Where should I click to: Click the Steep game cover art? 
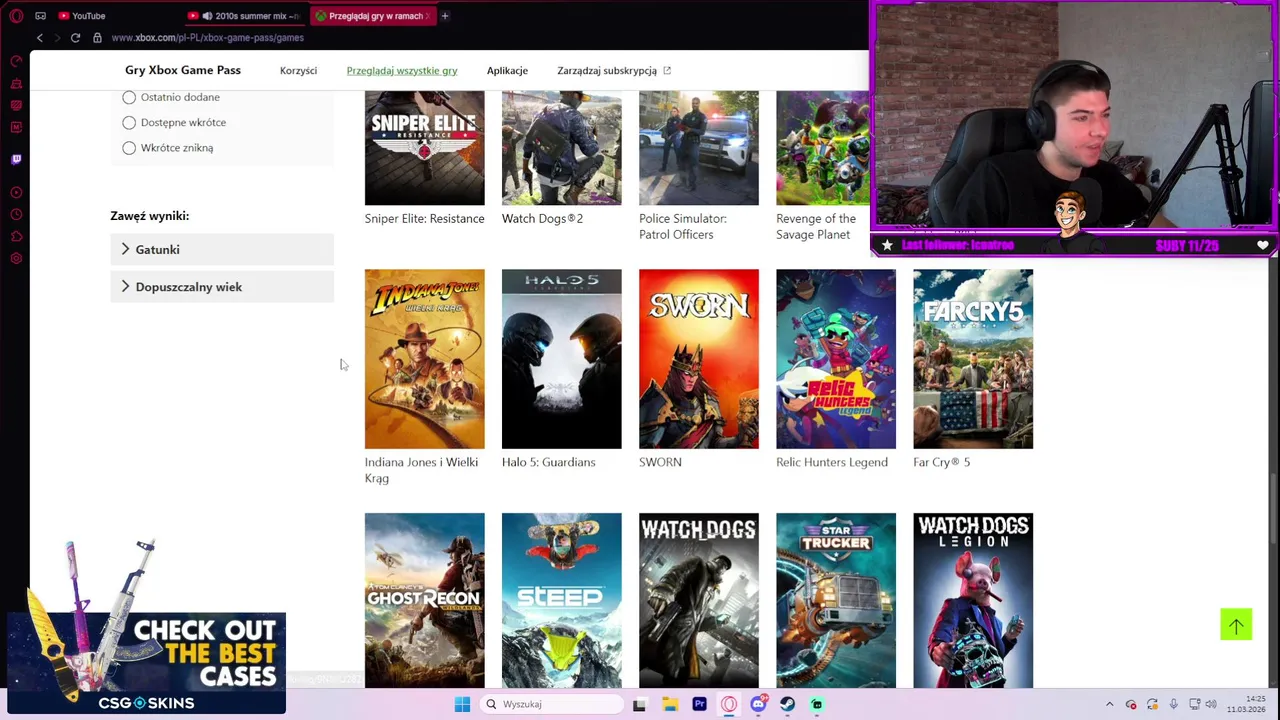[561, 600]
